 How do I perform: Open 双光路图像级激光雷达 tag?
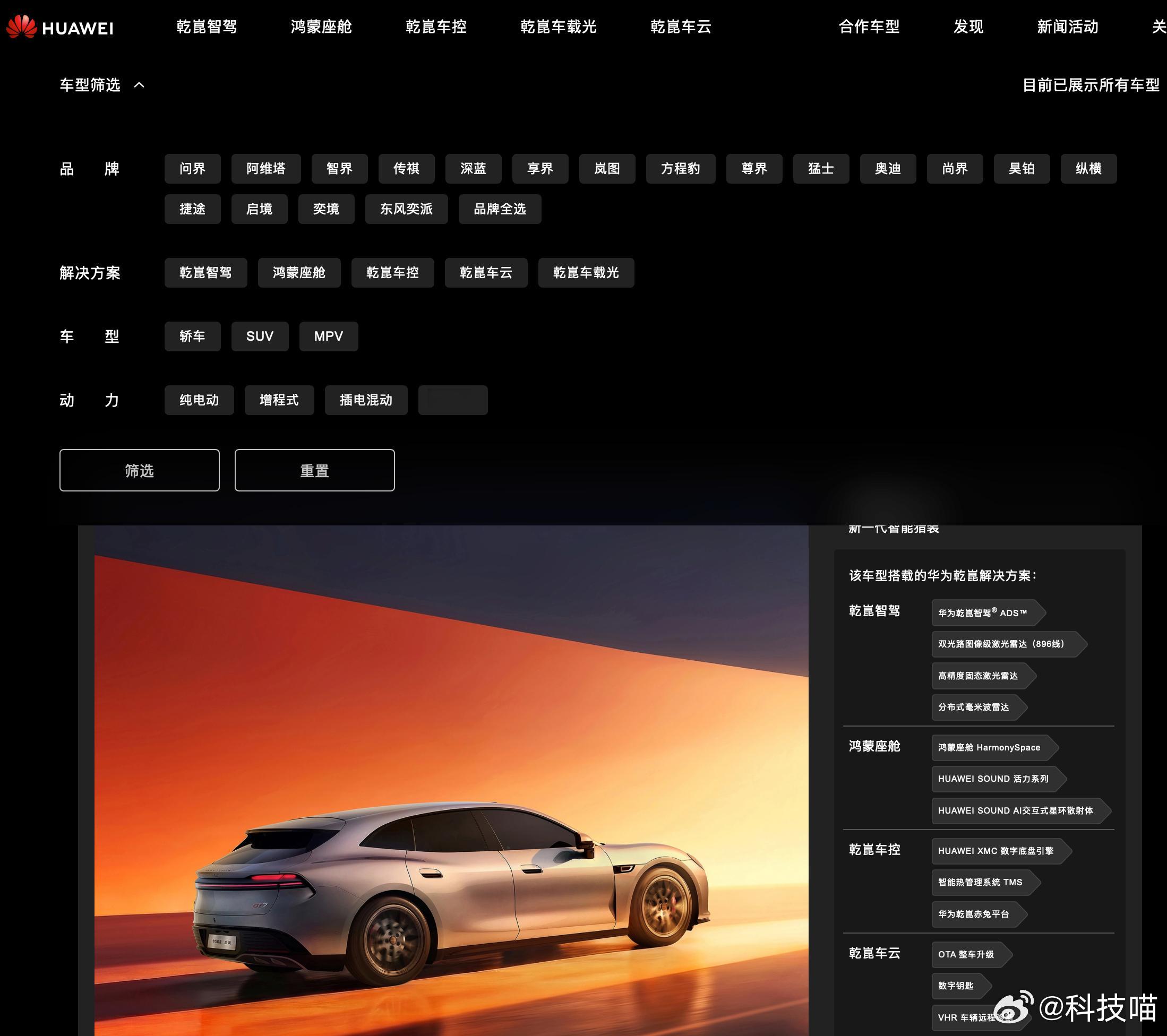(1009, 644)
